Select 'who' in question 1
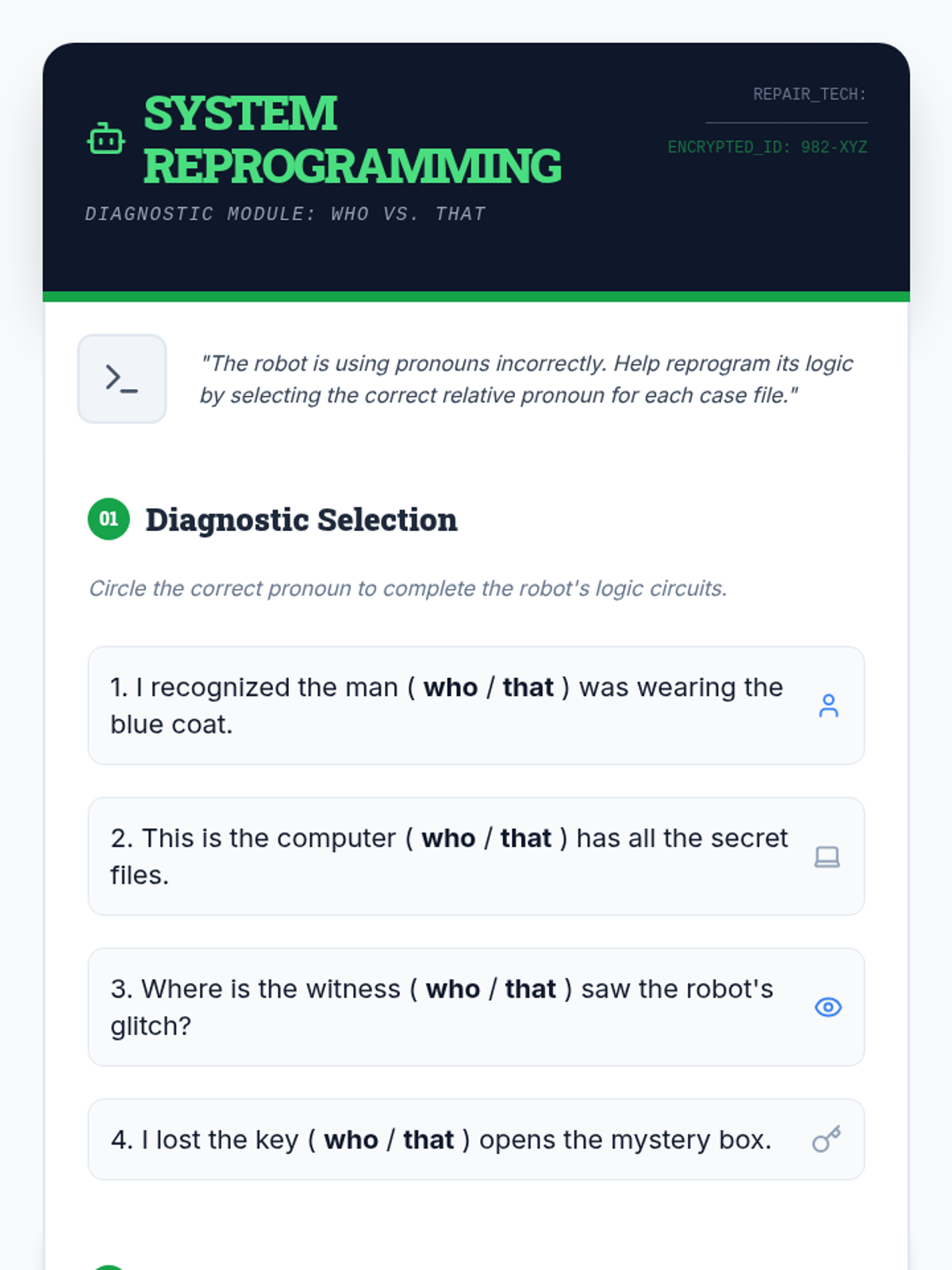The height and width of the screenshot is (1270, 952). pos(450,687)
